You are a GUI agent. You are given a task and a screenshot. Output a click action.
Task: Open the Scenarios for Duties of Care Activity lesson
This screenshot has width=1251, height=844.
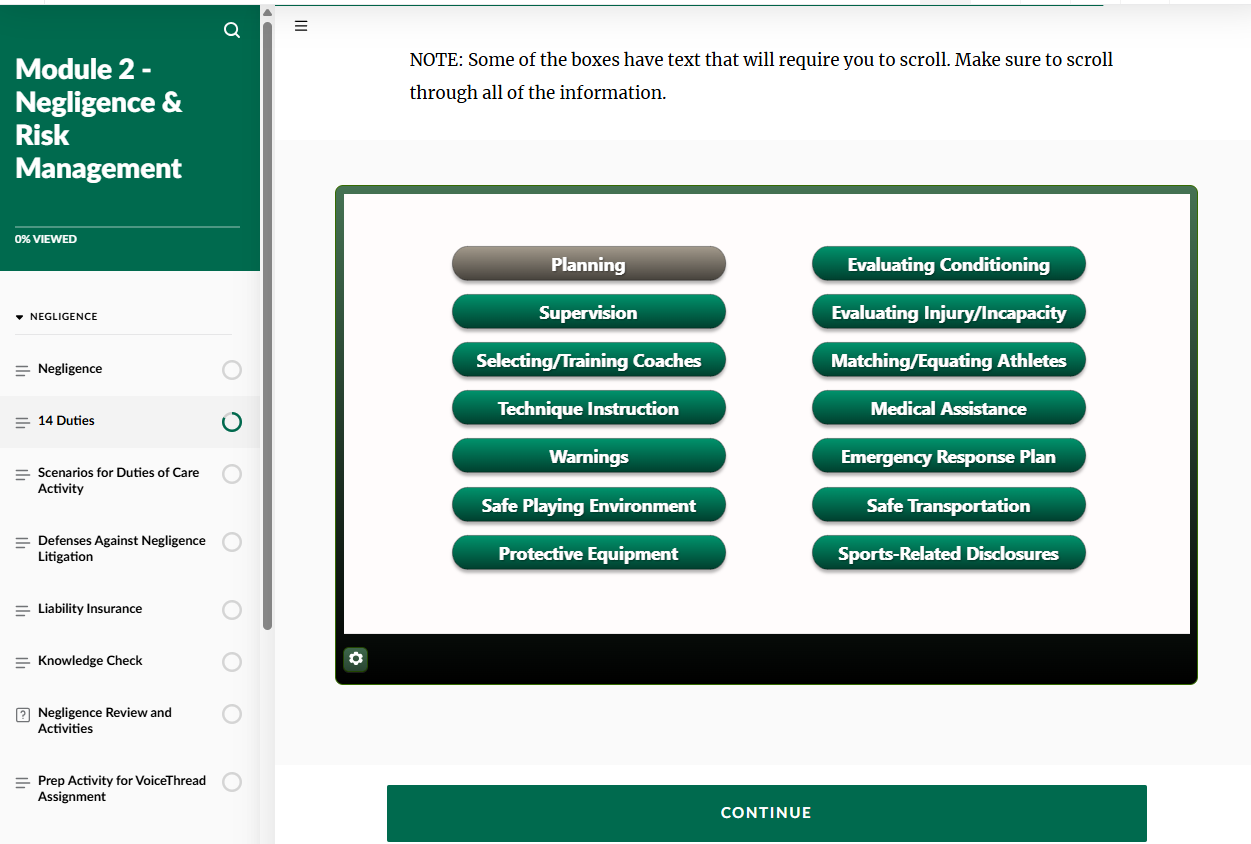point(118,480)
